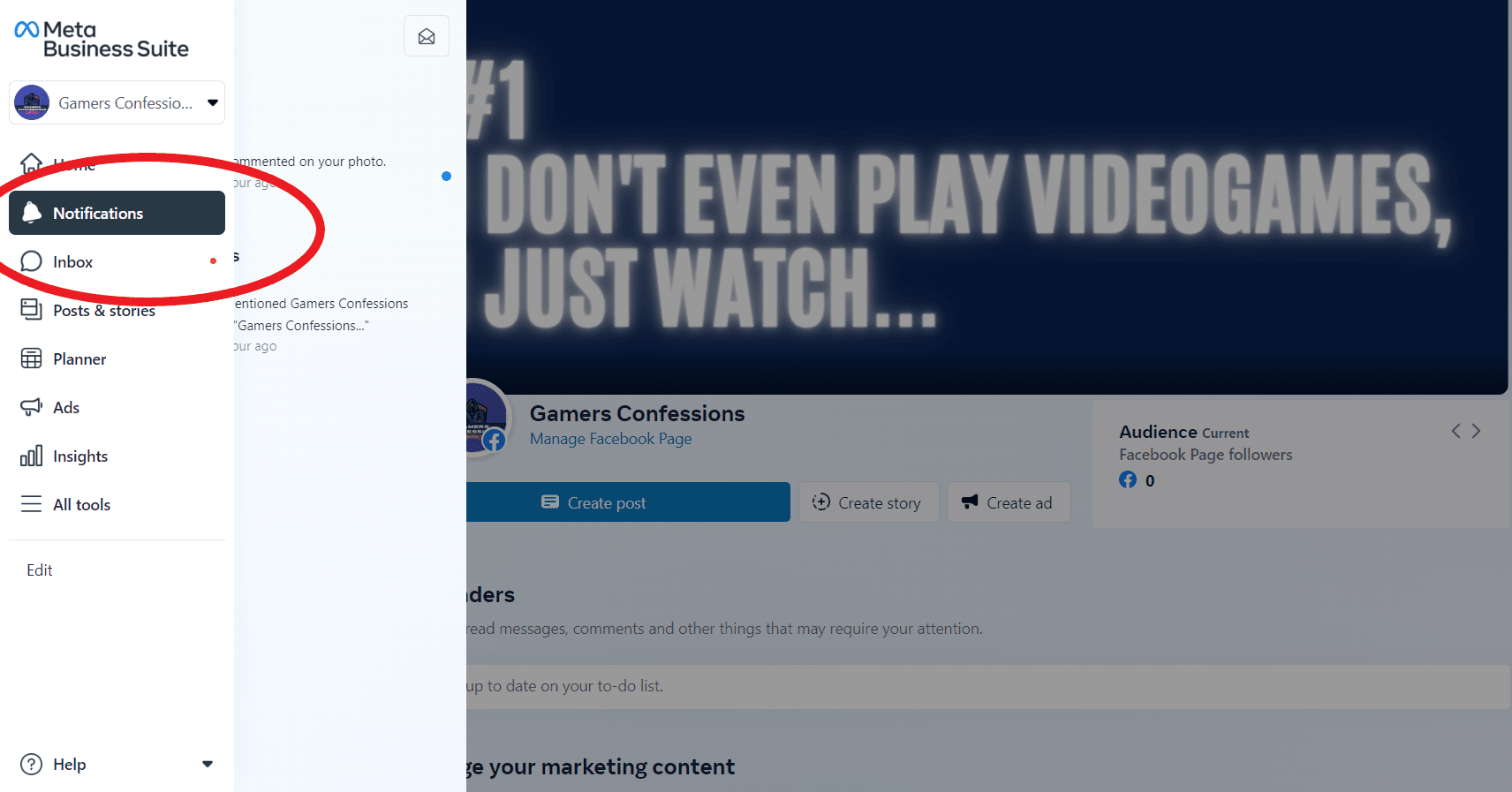Click the Help question mark icon
The width and height of the screenshot is (1512, 792).
[32, 765]
